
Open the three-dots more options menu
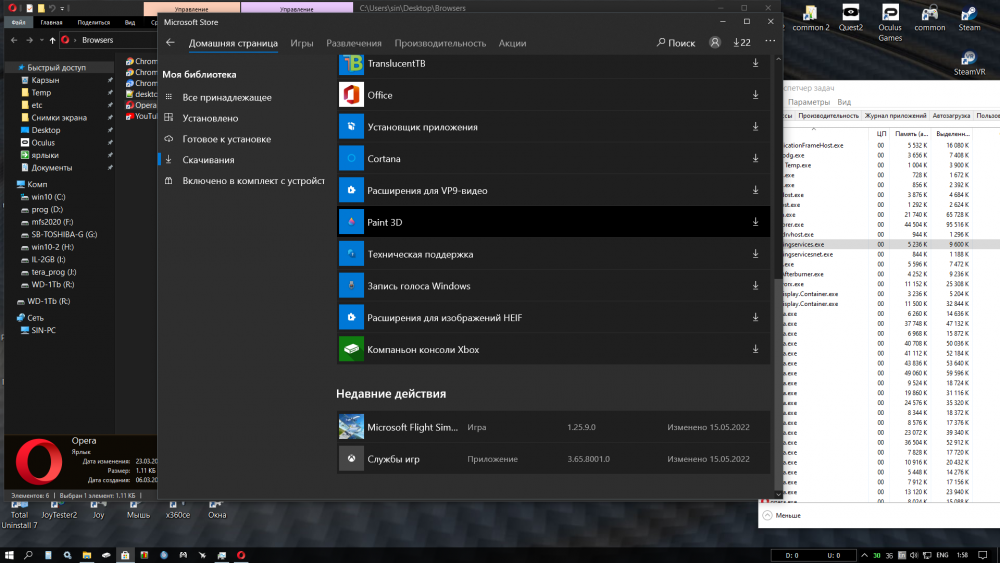coord(769,43)
